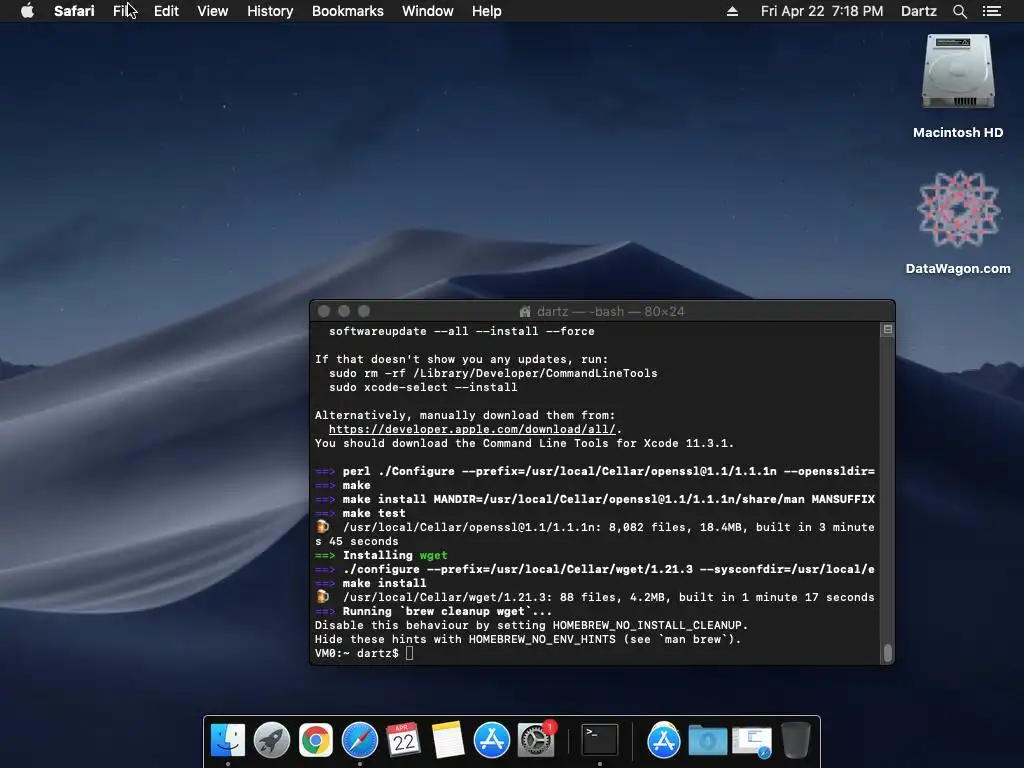1024x768 pixels.
Task: Click 'sudo xcode-select --install' line
Action: tap(423, 387)
